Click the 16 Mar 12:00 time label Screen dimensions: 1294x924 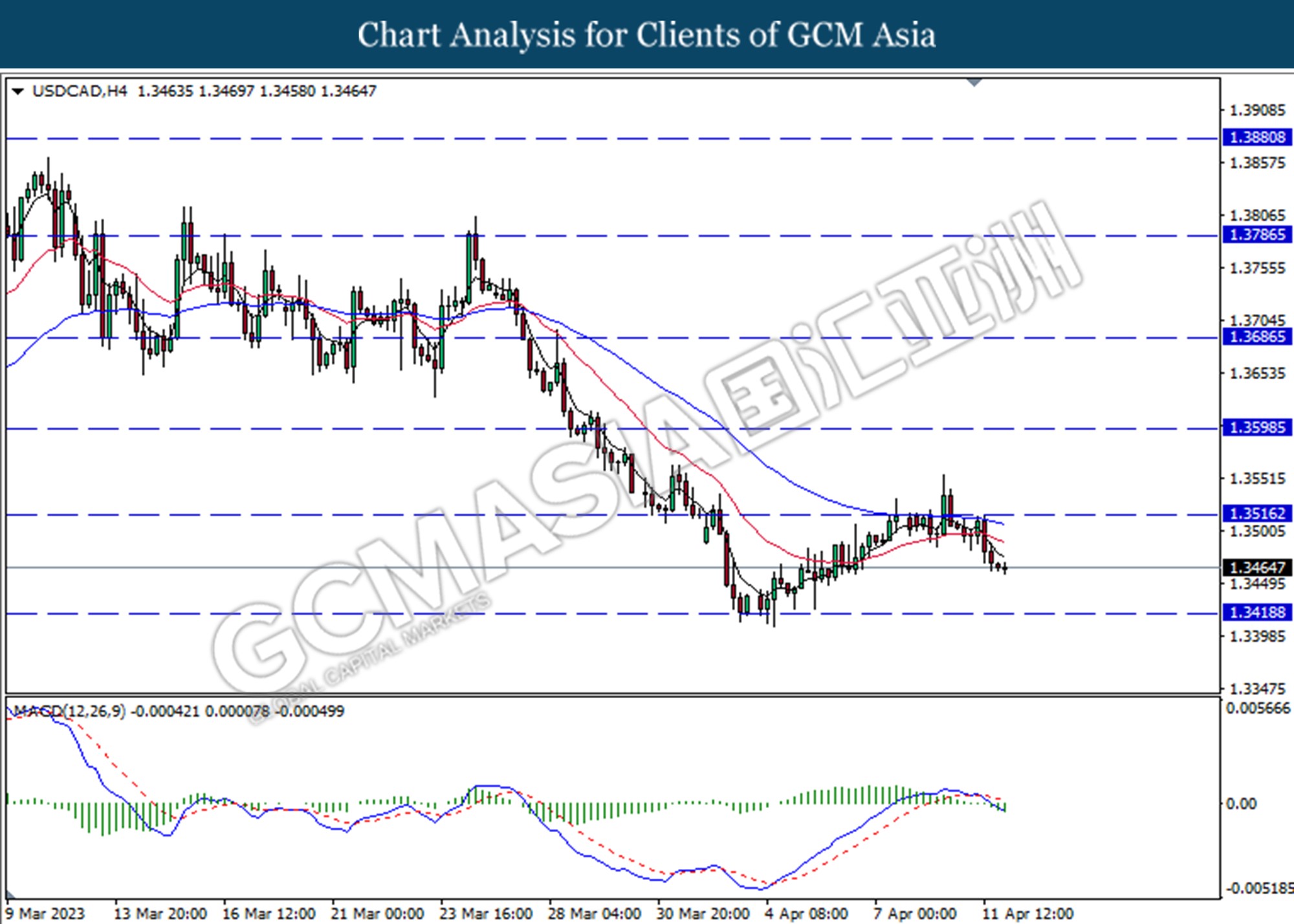(x=269, y=914)
